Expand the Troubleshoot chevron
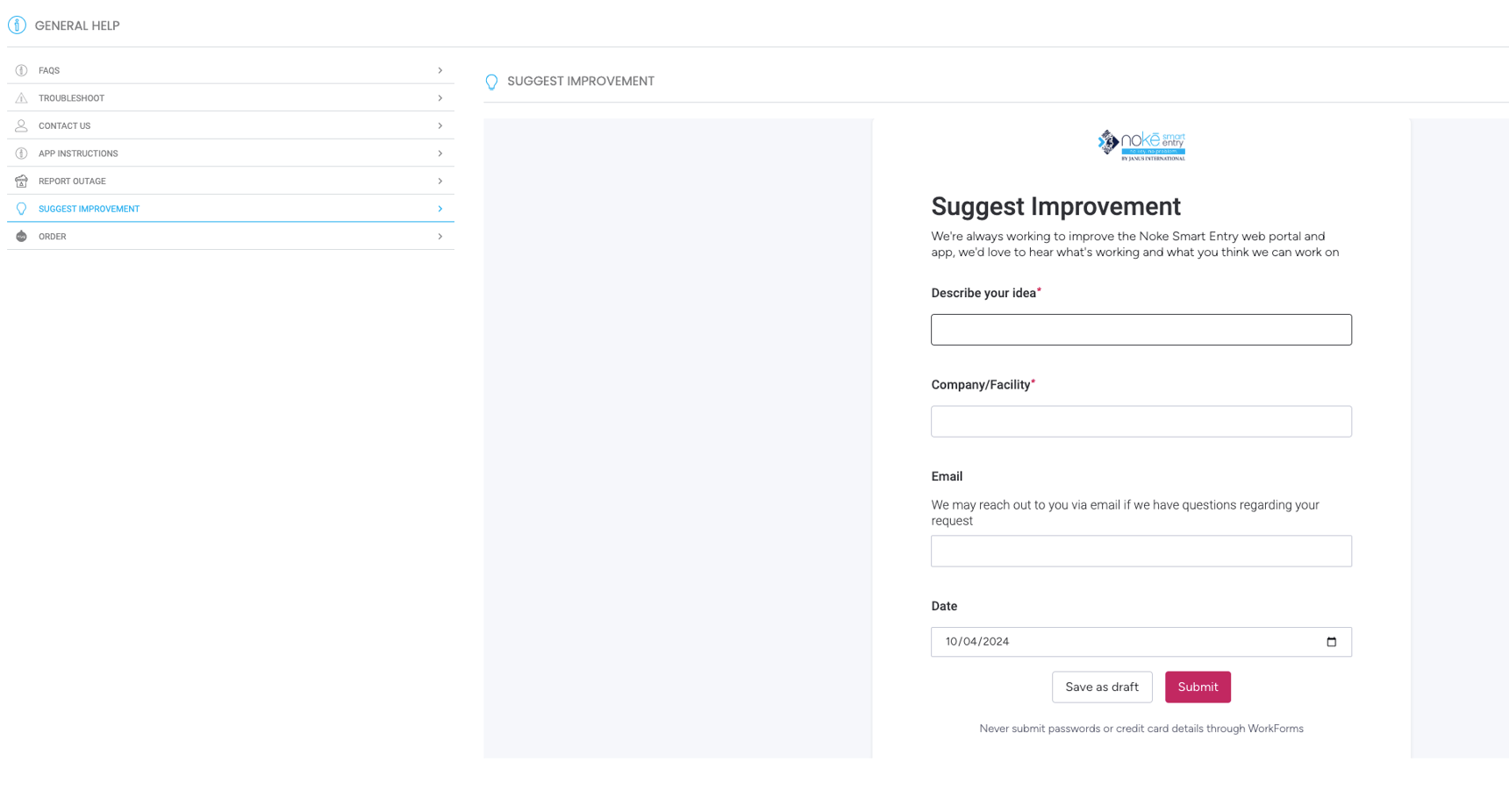 click(x=440, y=98)
